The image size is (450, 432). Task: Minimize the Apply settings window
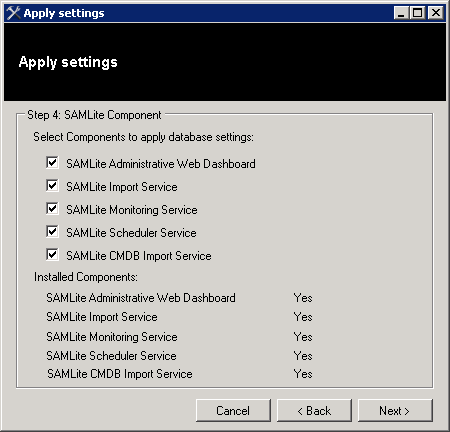tap(401, 13)
